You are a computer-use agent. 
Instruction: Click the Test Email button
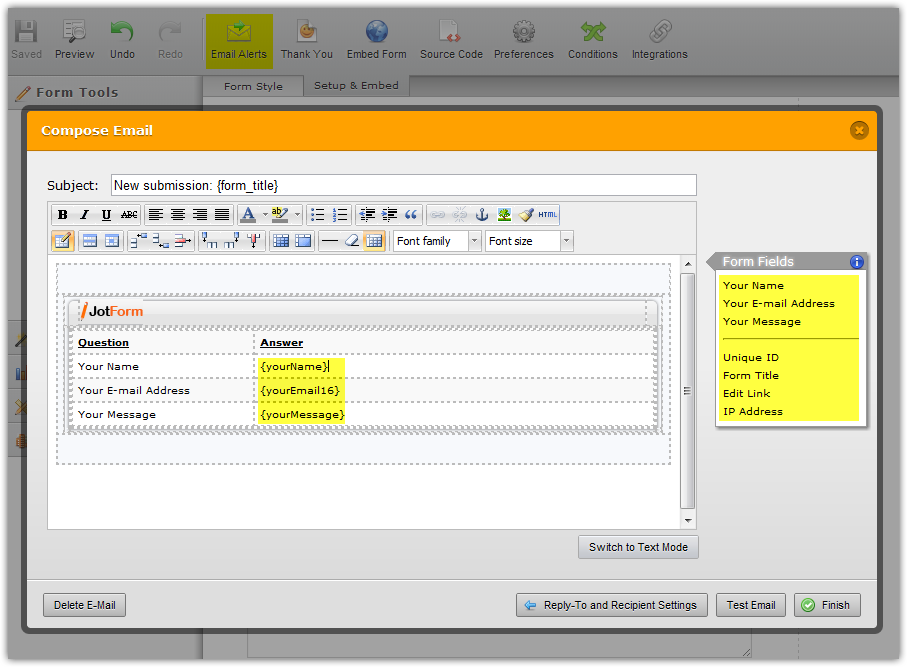pos(750,605)
